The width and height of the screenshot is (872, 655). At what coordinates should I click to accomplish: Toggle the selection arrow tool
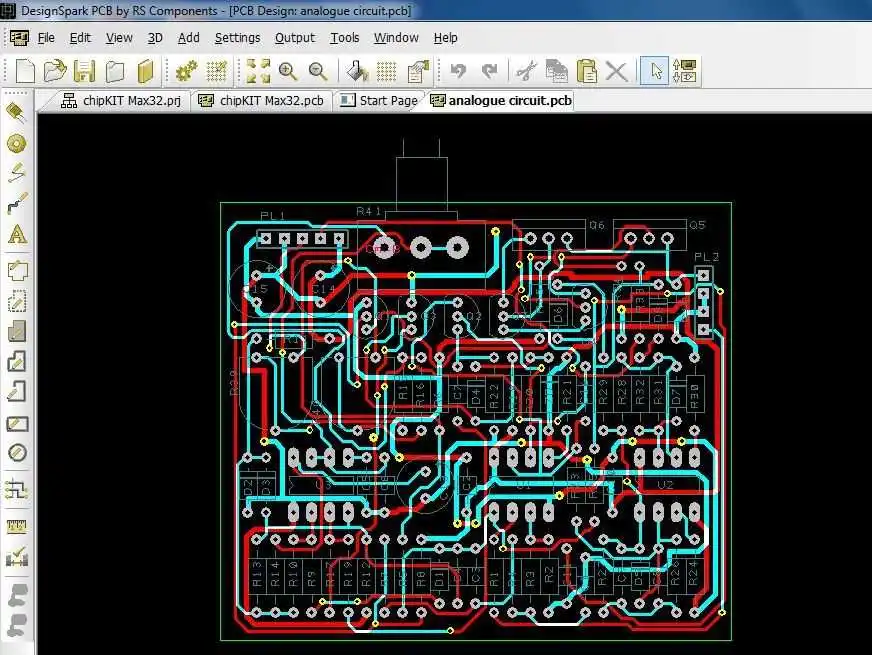(655, 70)
